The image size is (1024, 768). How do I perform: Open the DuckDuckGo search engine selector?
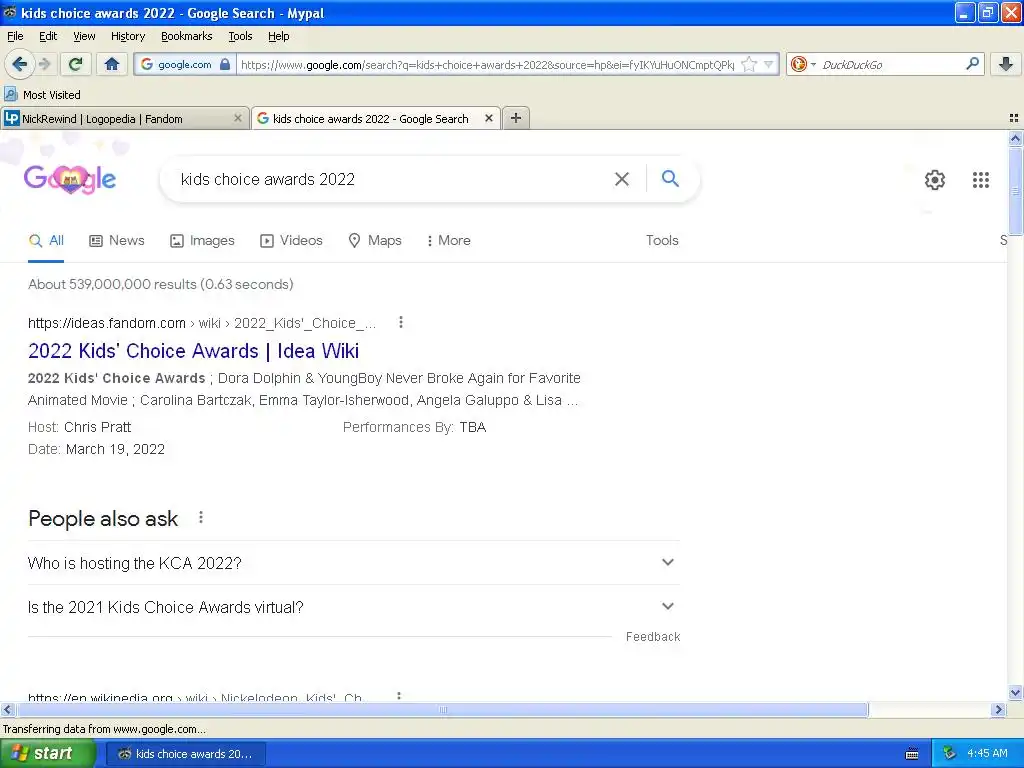point(803,64)
